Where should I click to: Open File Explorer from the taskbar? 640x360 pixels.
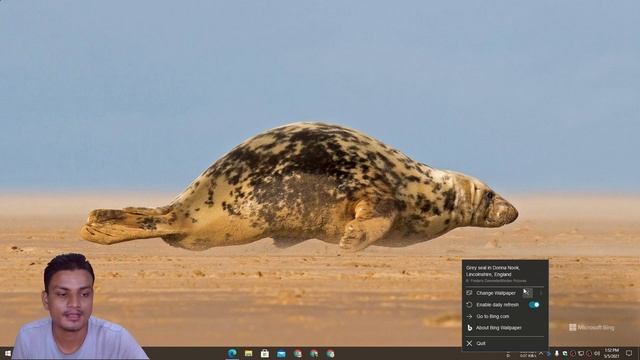[249, 353]
